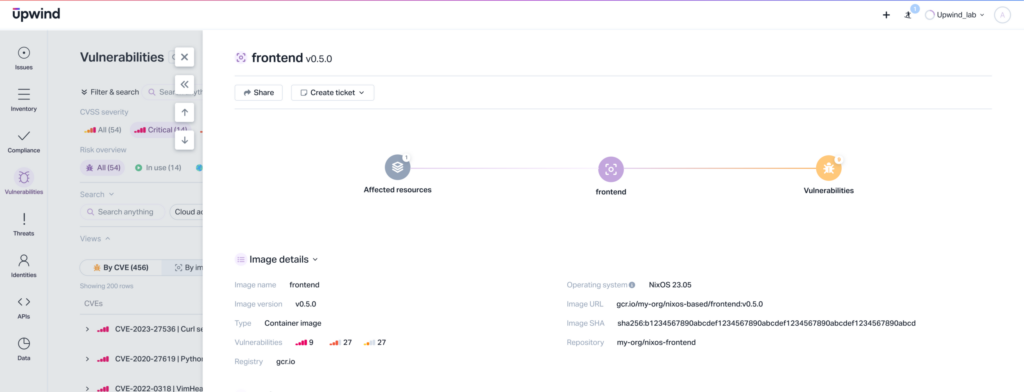The image size is (1024, 392).
Task: Open Data sidebar section
Action: 24,349
